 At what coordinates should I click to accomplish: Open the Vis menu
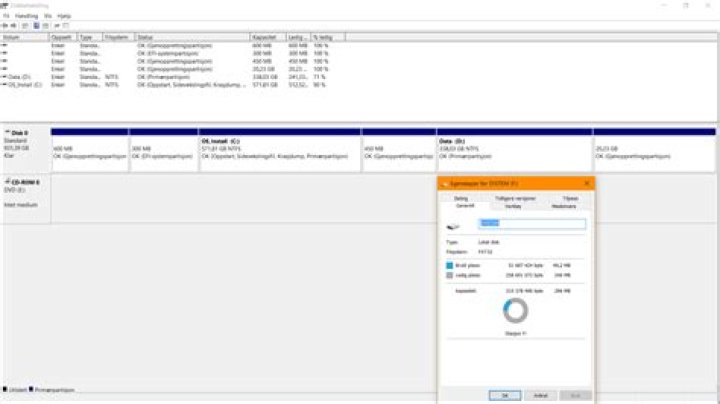(48, 16)
